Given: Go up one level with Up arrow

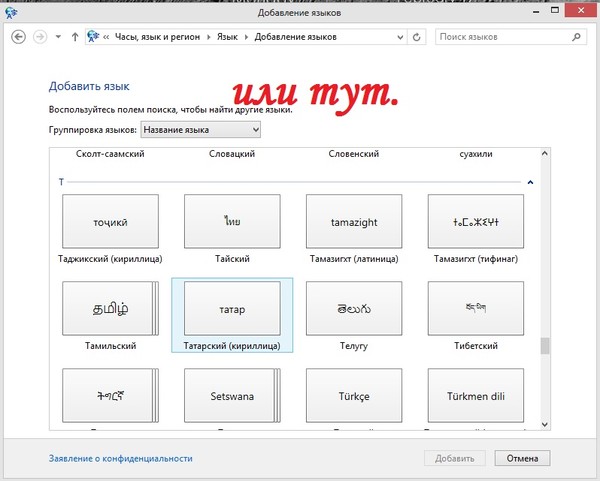Looking at the screenshot, I should click(x=75, y=37).
